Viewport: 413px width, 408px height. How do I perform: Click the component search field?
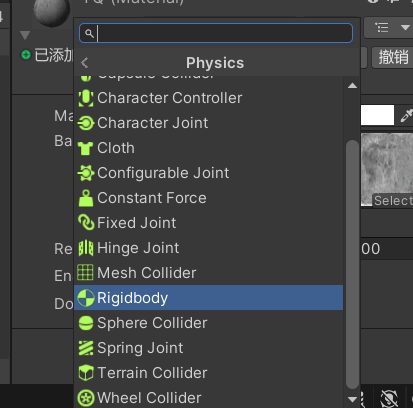pos(216,33)
